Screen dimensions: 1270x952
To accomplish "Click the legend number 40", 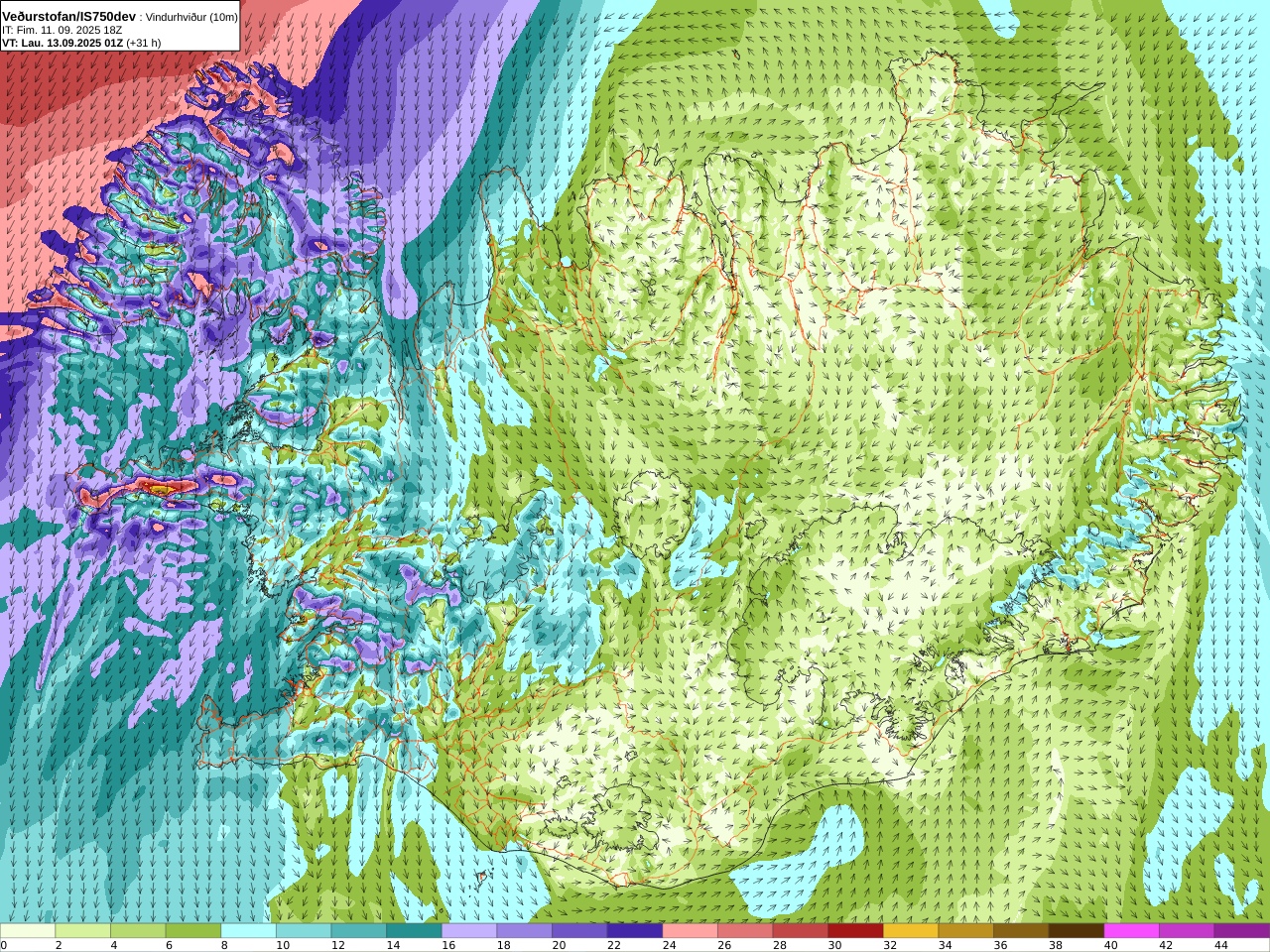I will (x=1110, y=945).
